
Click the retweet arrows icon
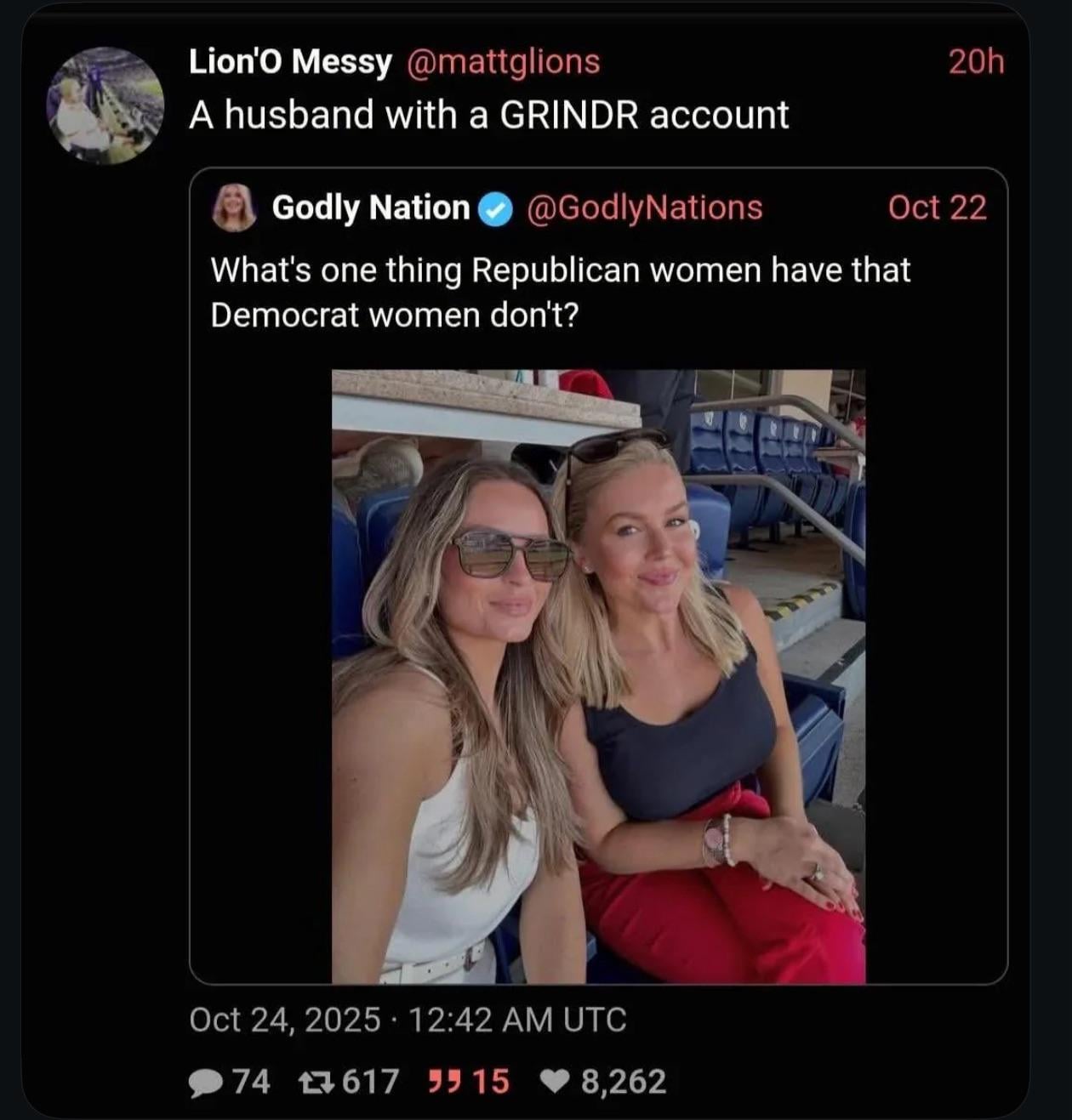pos(315,1082)
